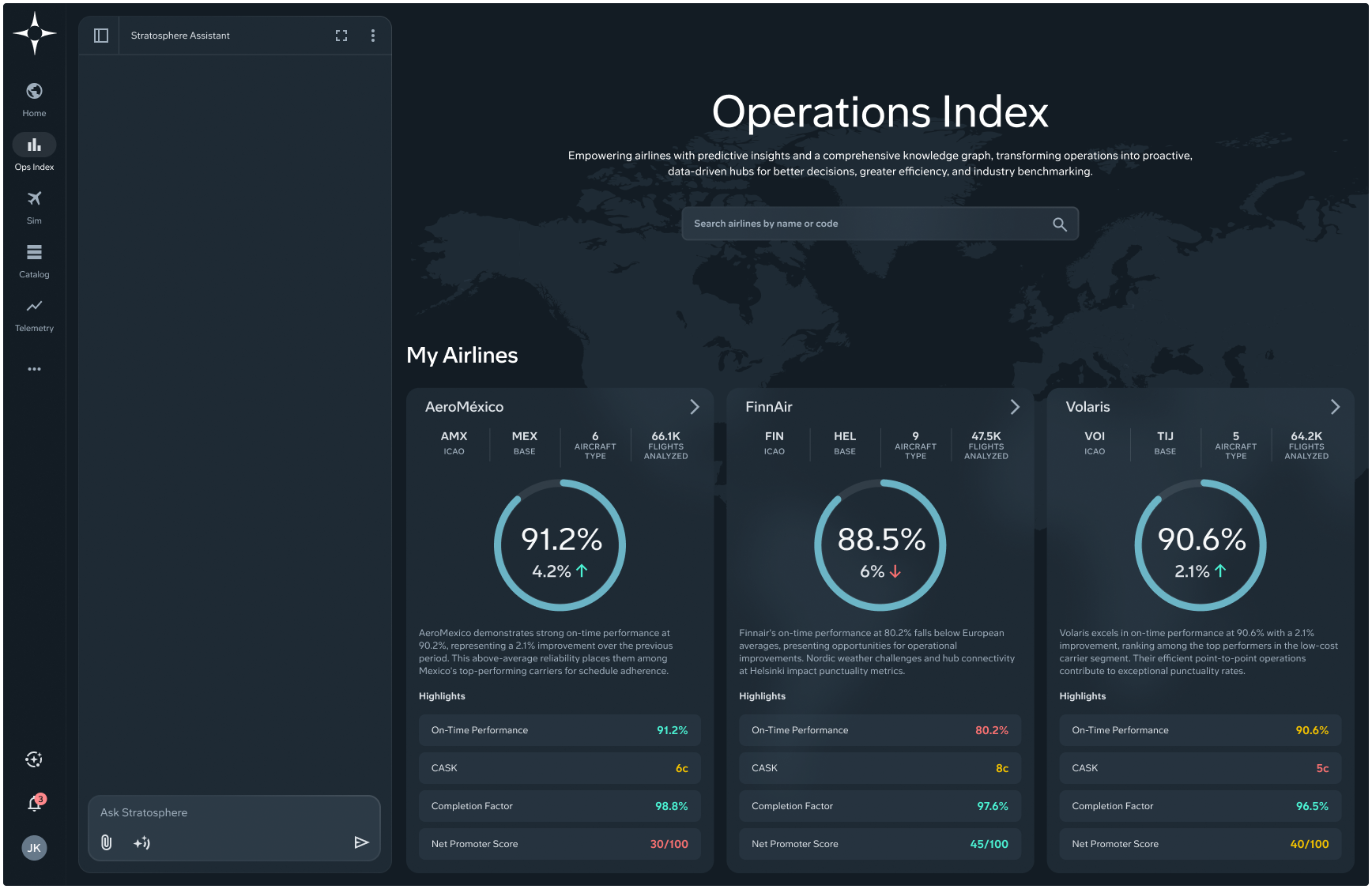Select FinnAir Net Promoter Score 45/100
The height and width of the screenshot is (889, 1372).
tap(880, 844)
